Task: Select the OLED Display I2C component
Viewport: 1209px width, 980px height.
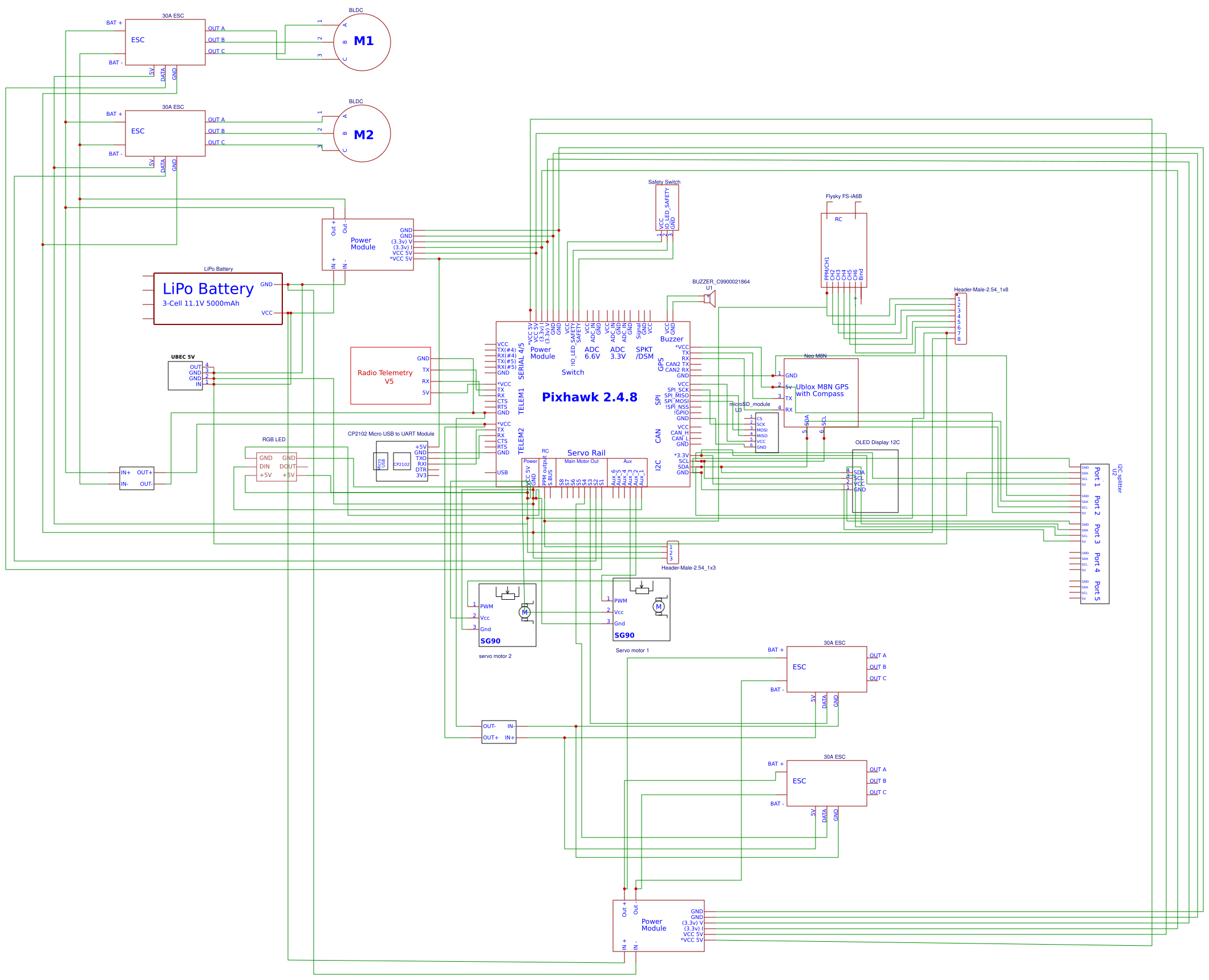Action: pyautogui.click(x=875, y=481)
